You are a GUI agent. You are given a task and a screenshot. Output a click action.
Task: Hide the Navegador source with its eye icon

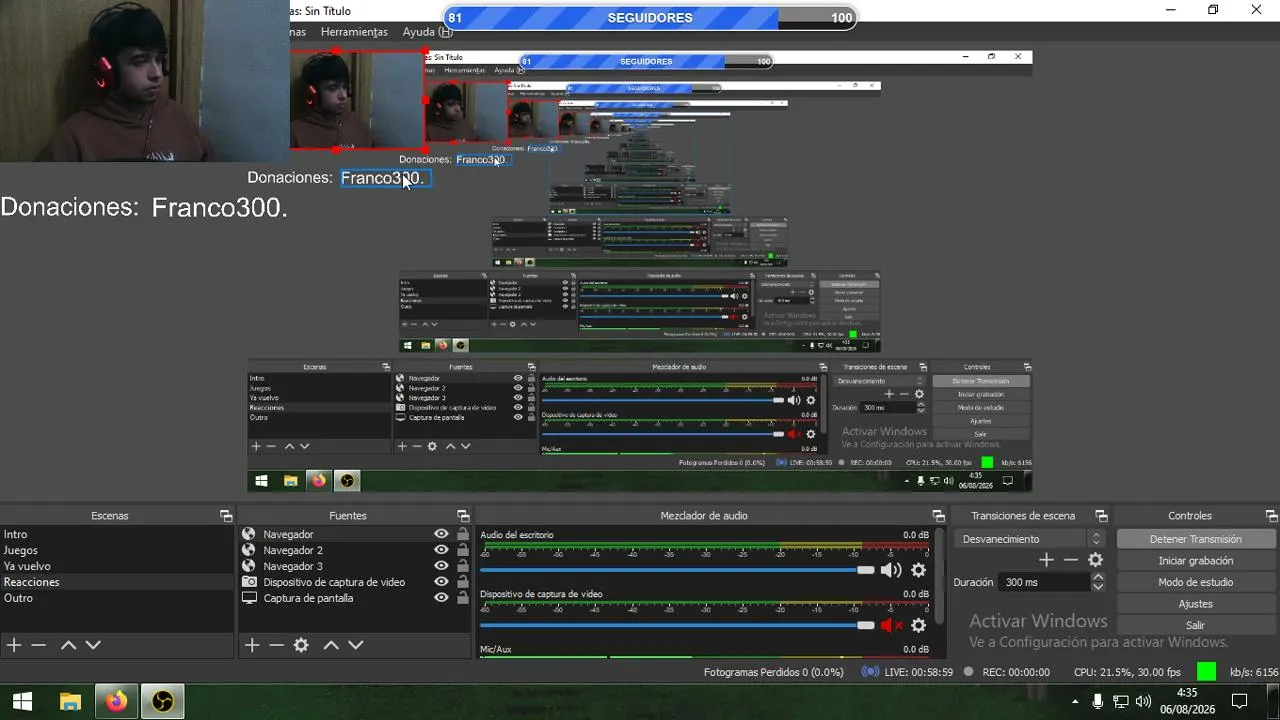click(x=441, y=534)
